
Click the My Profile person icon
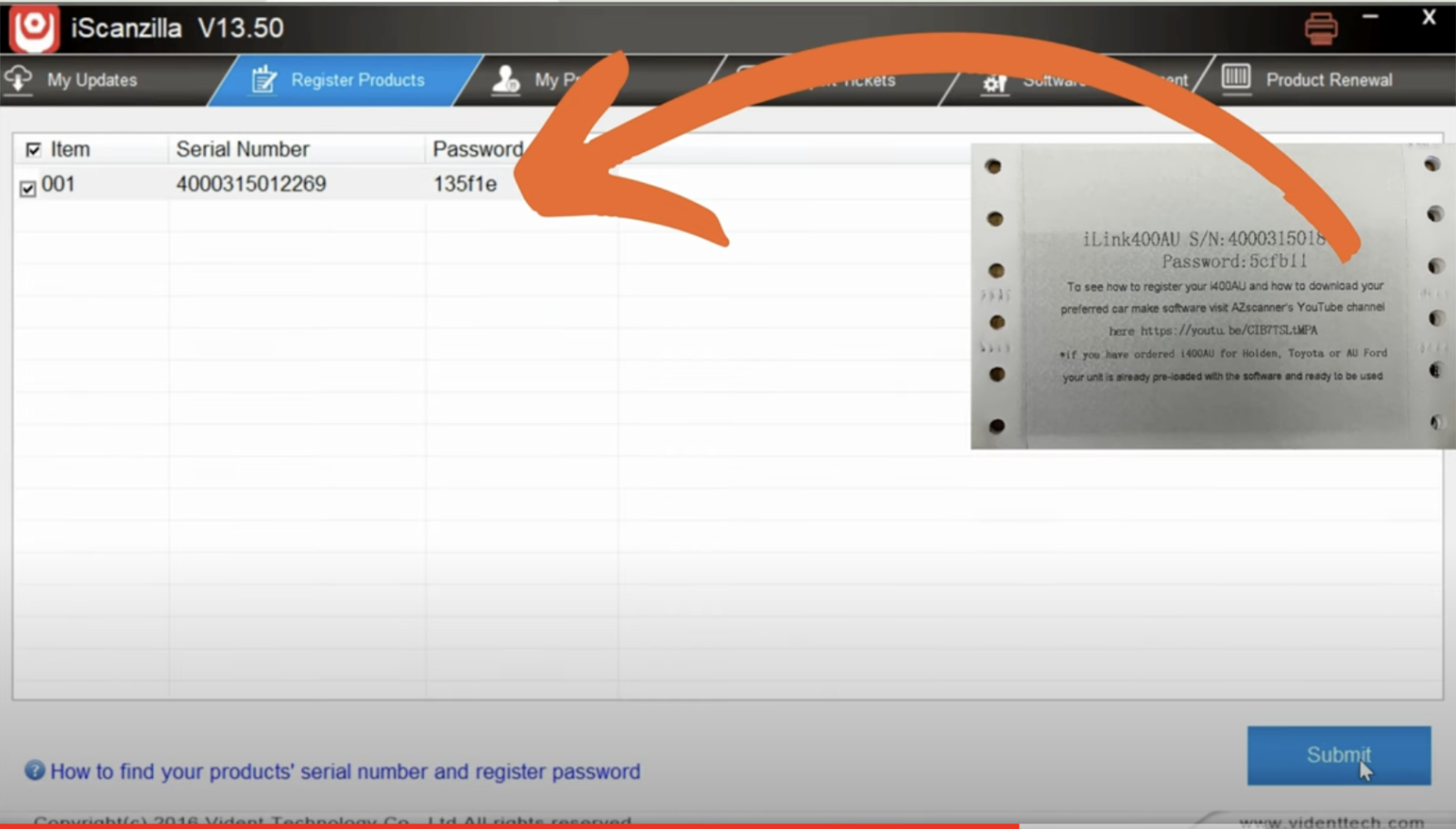click(x=505, y=80)
